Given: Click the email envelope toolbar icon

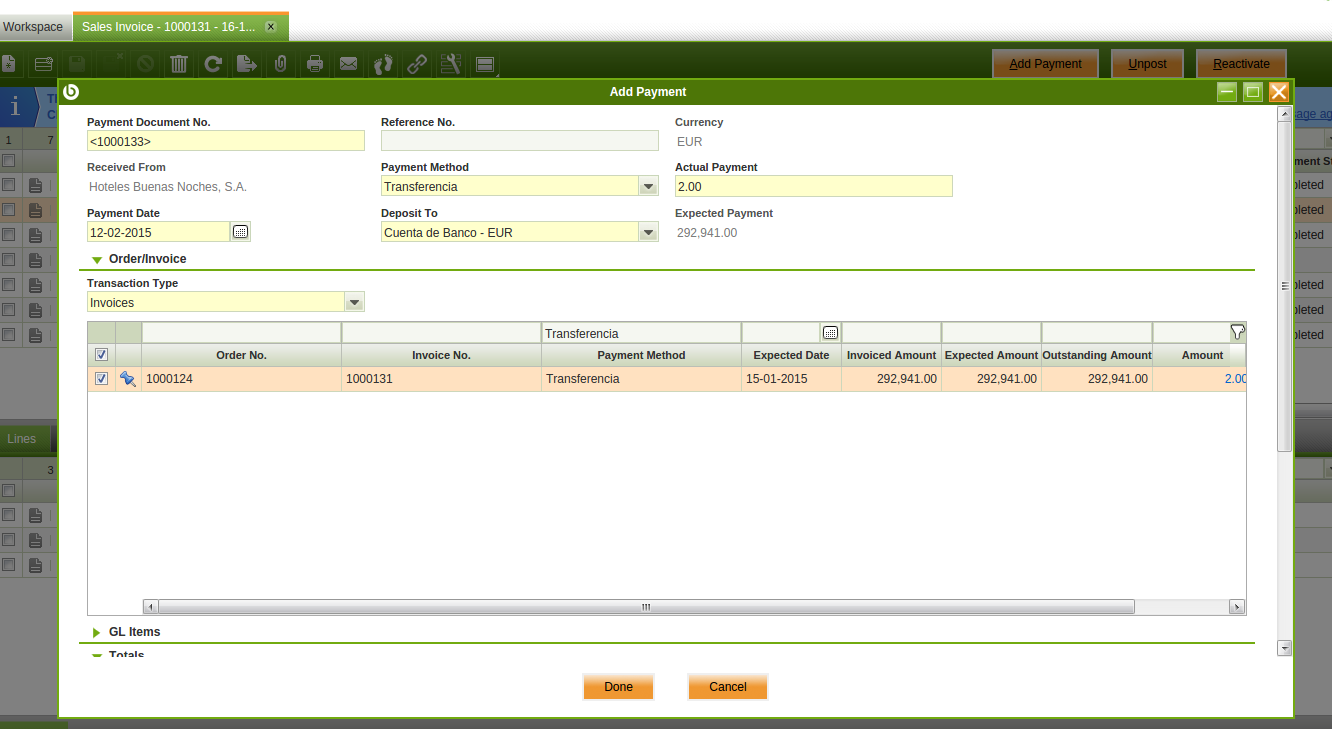Looking at the screenshot, I should (348, 64).
